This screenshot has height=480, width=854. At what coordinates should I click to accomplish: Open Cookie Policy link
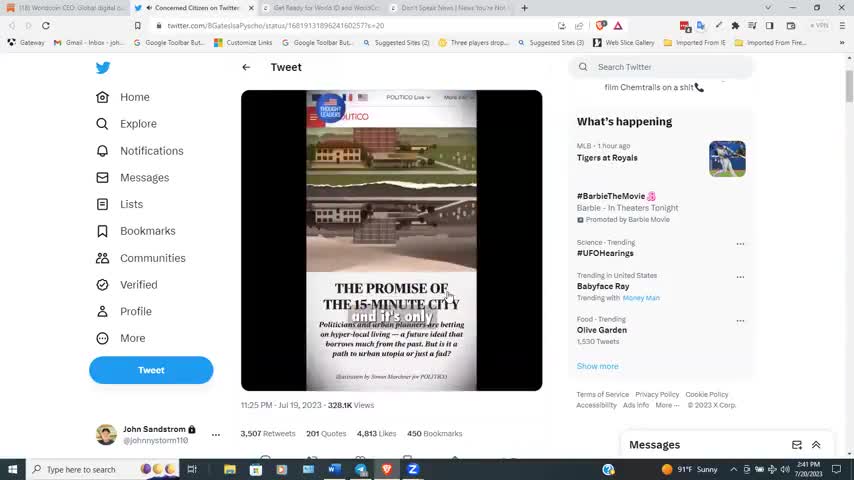(706, 394)
